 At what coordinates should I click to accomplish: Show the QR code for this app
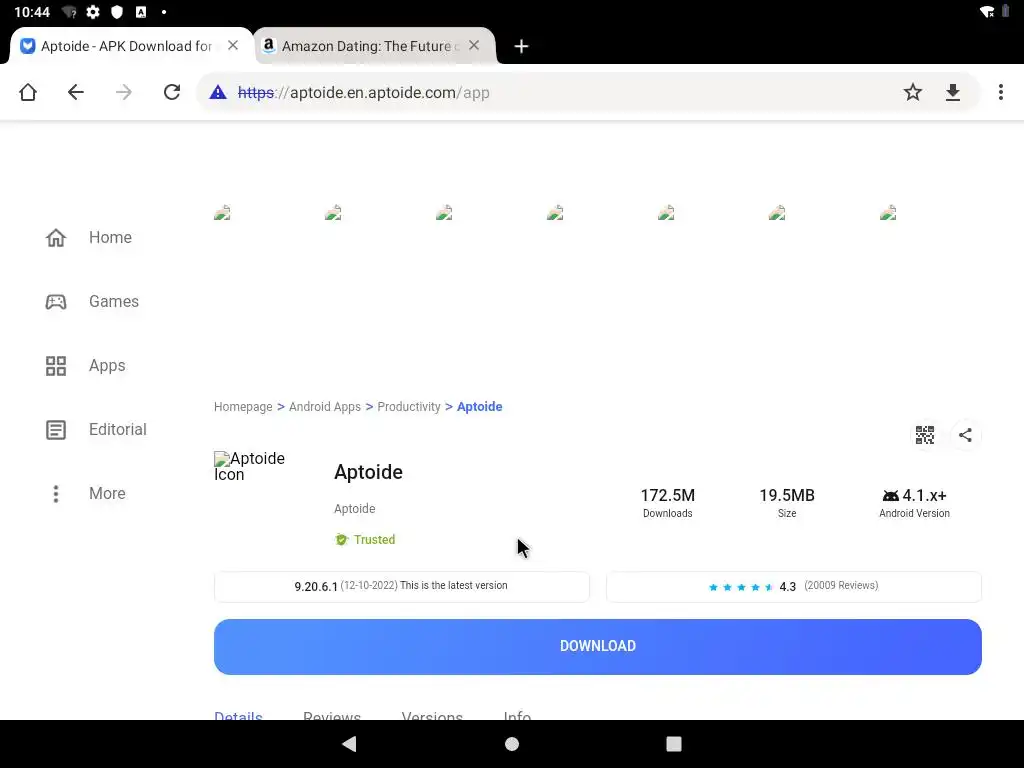coord(925,435)
